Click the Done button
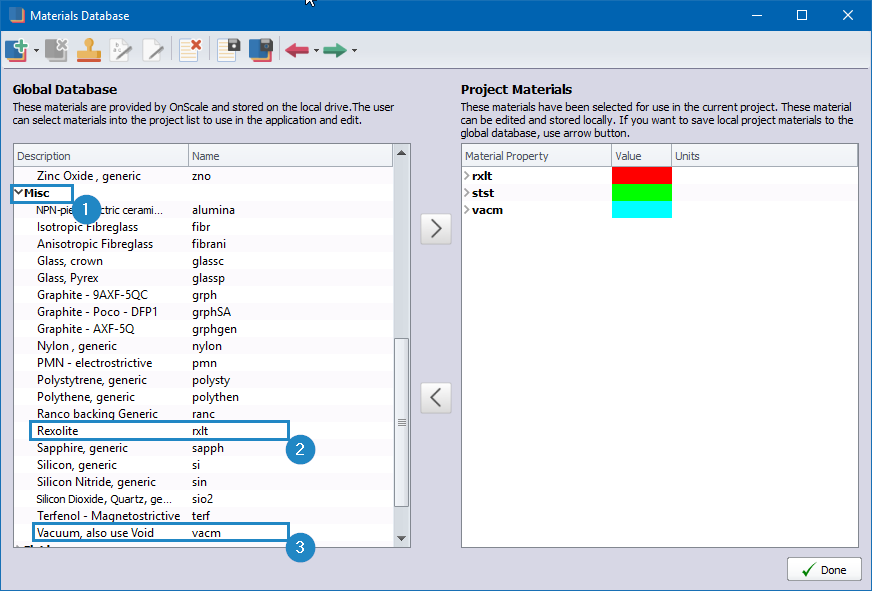The height and width of the screenshot is (591, 872). pos(824,569)
